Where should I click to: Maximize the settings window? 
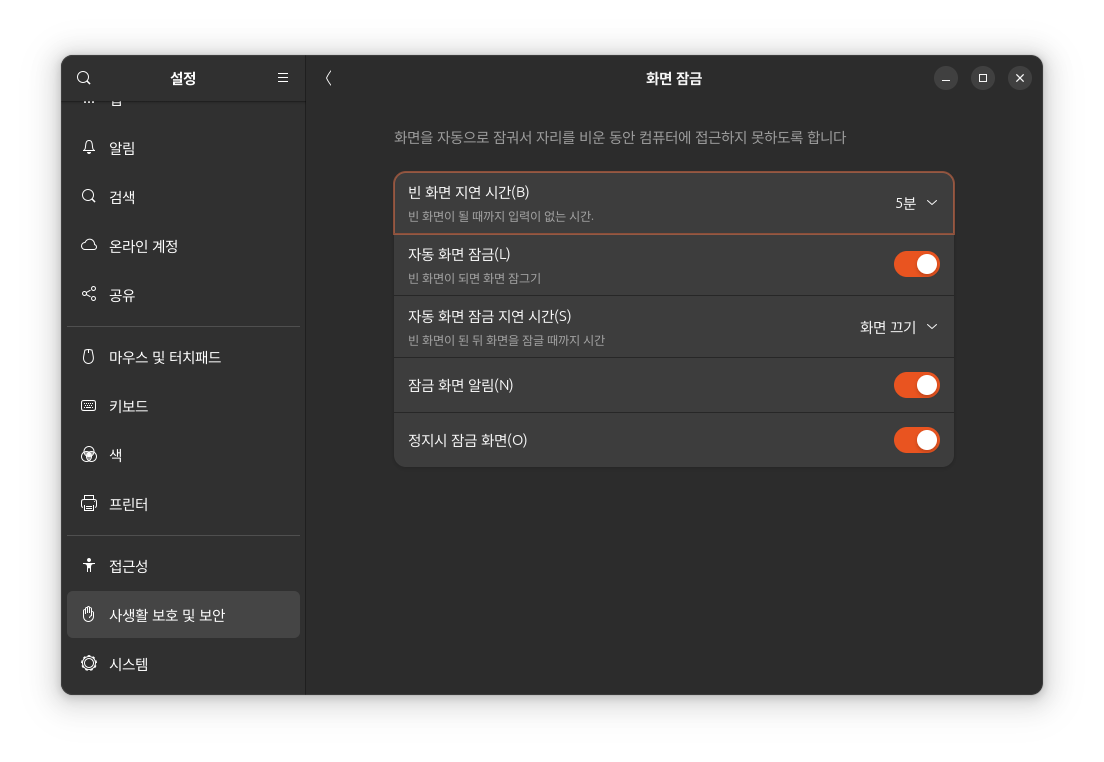coord(983,78)
